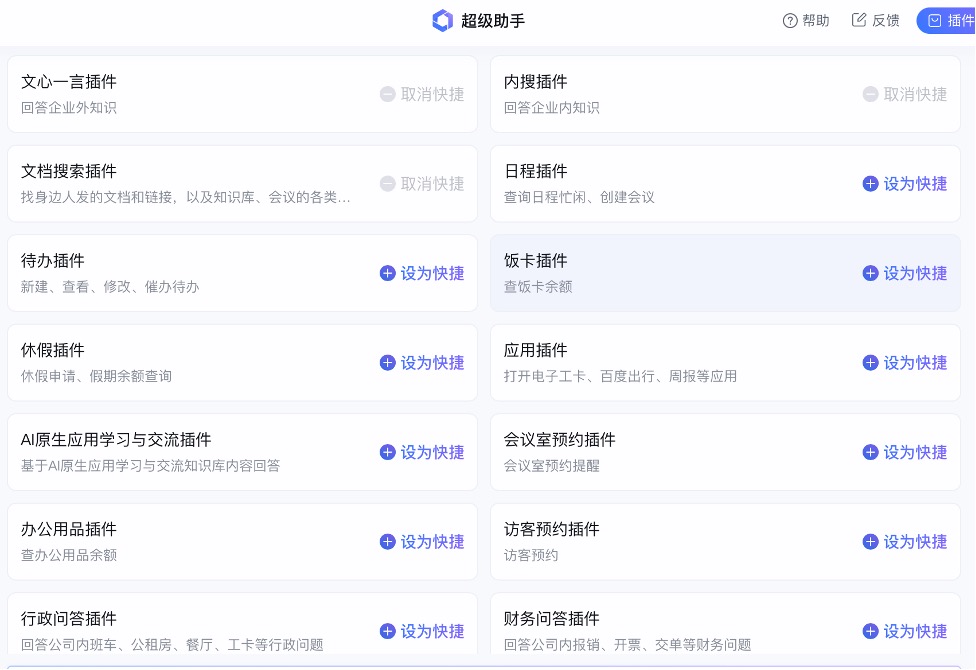Click the 反馈 edit icon
This screenshot has height=670, width=976.
tap(859, 20)
